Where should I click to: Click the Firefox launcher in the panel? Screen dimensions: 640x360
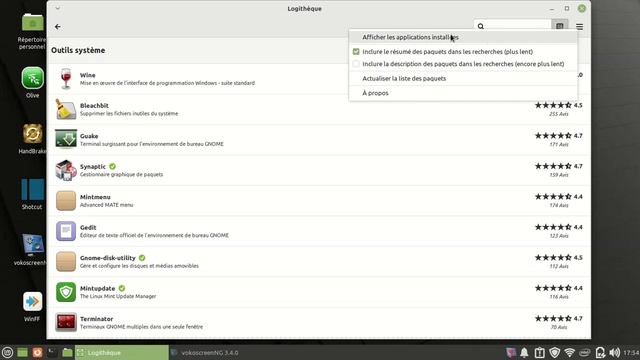point(37,352)
